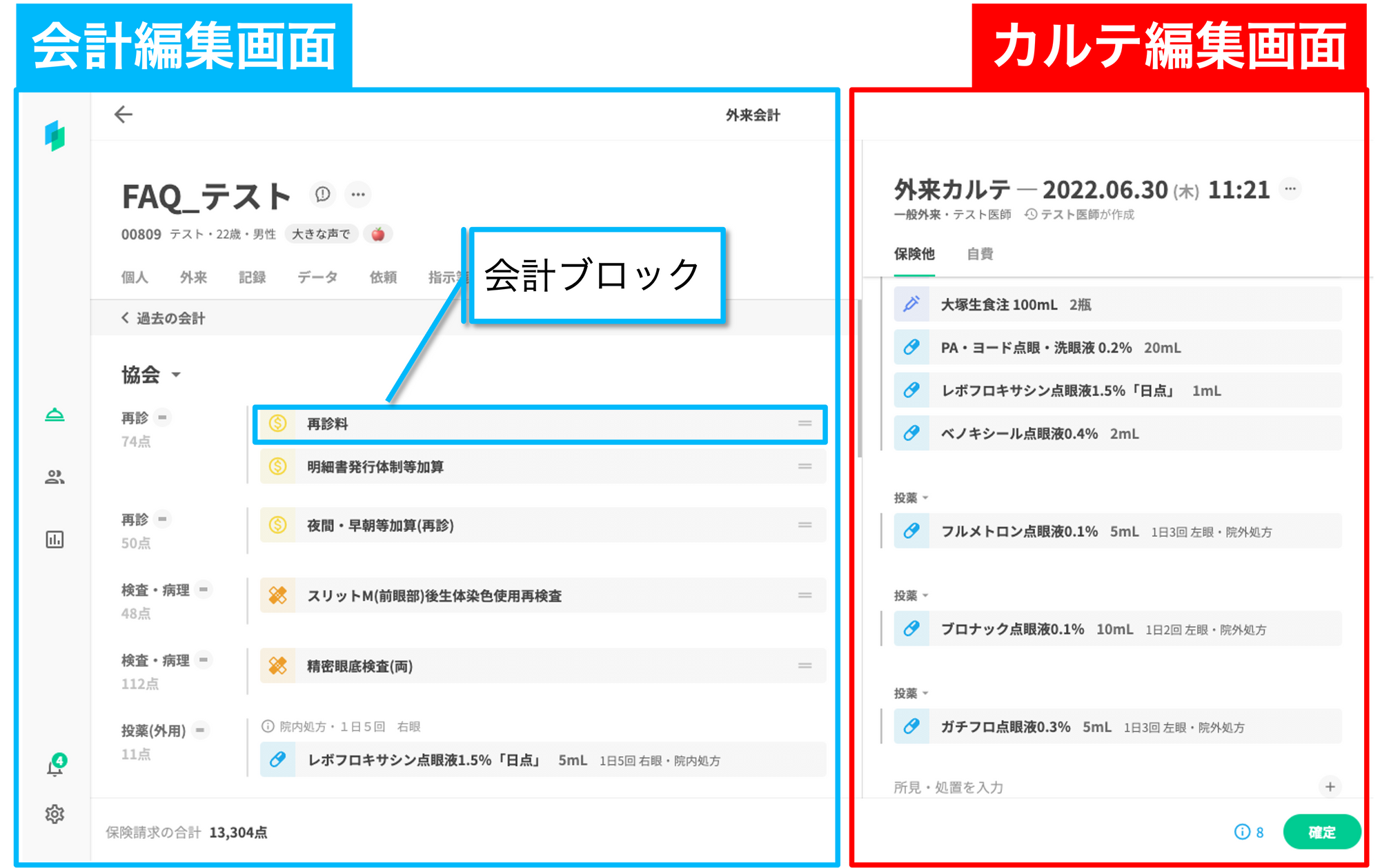Open the more options menu beside patient name
Viewport: 1380px width, 868px height.
click(358, 195)
